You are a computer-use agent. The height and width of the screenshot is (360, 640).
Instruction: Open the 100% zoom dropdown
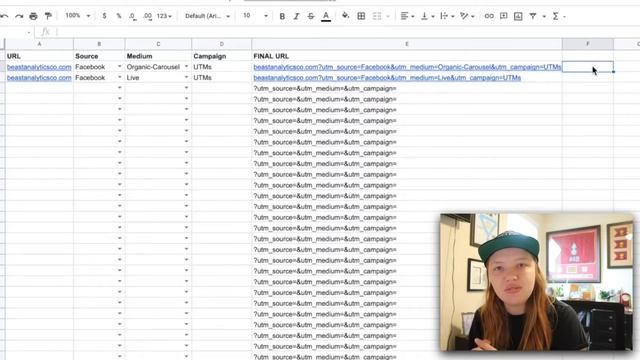[x=78, y=16]
